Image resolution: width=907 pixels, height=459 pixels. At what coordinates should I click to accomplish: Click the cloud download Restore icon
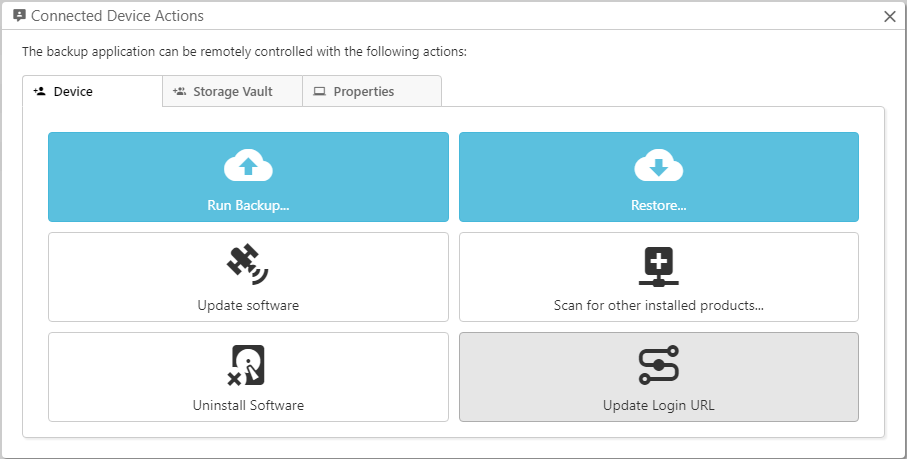(658, 167)
